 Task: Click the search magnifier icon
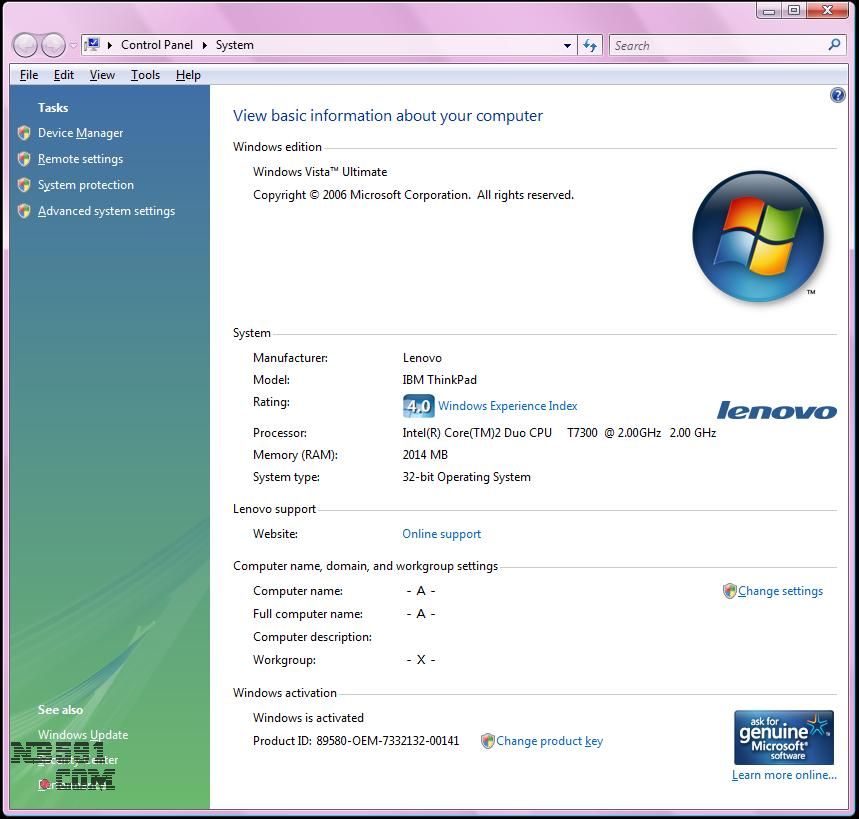tap(835, 45)
